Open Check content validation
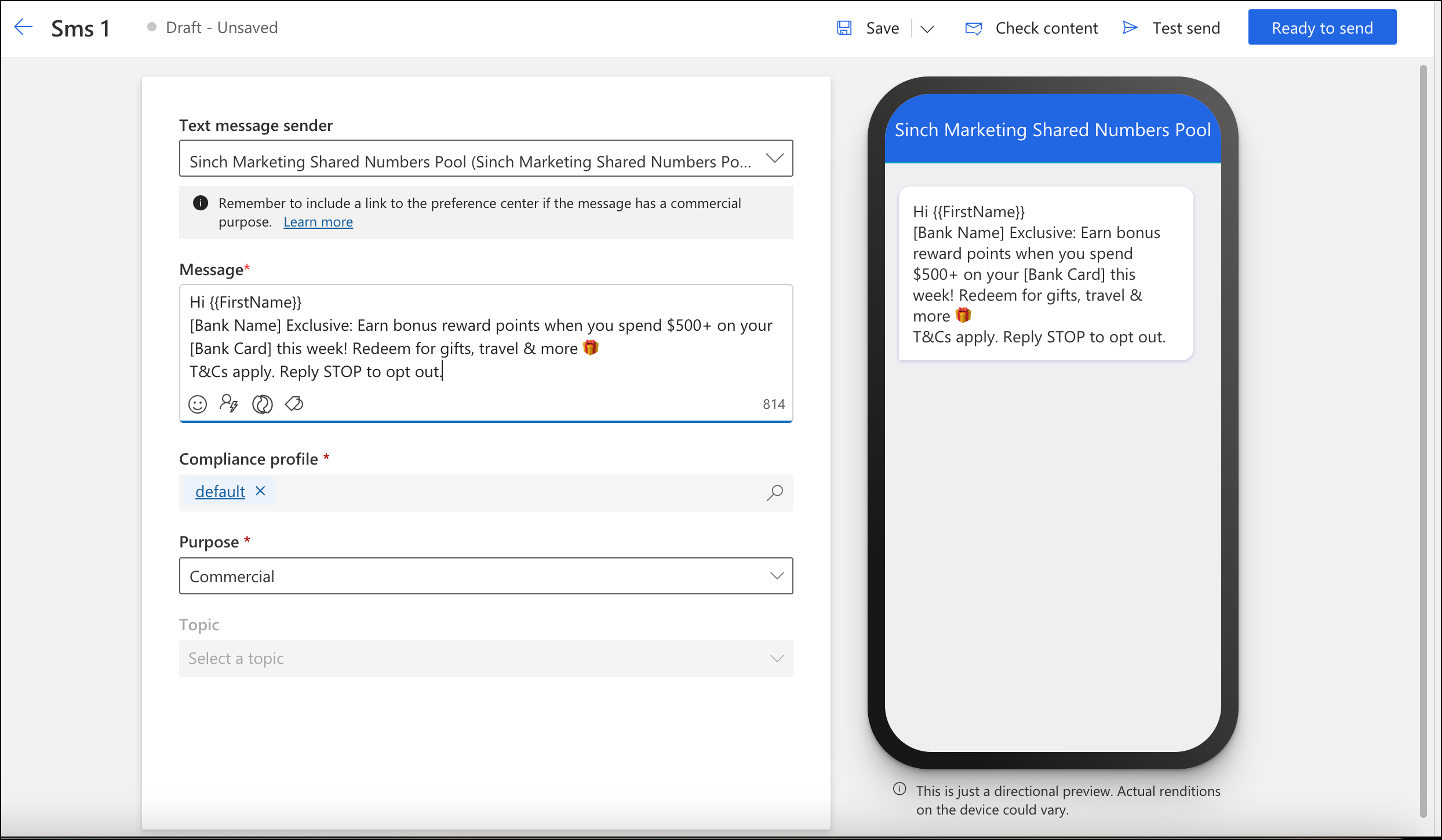This screenshot has width=1442, height=840. click(x=1031, y=27)
